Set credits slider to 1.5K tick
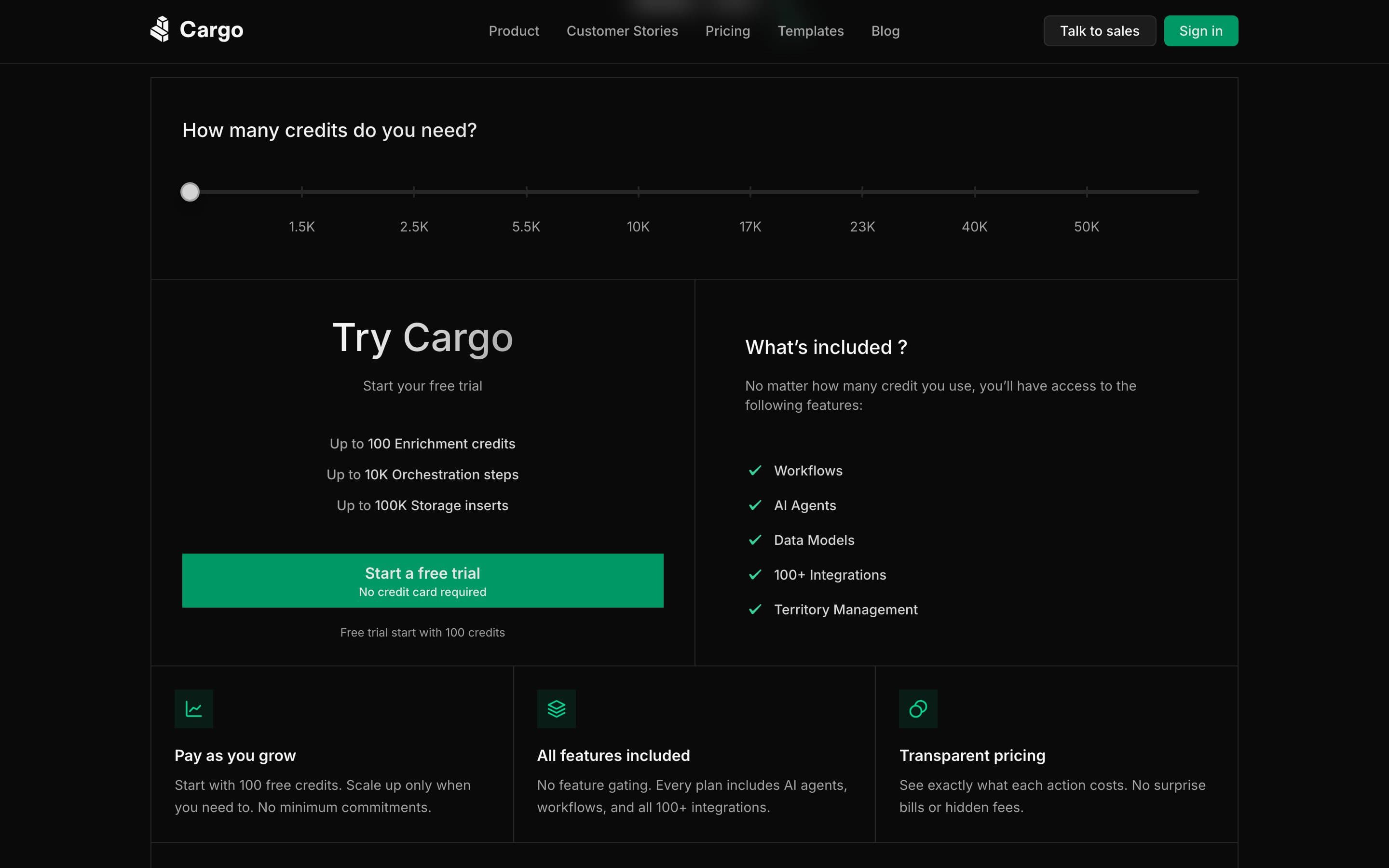 point(302,192)
